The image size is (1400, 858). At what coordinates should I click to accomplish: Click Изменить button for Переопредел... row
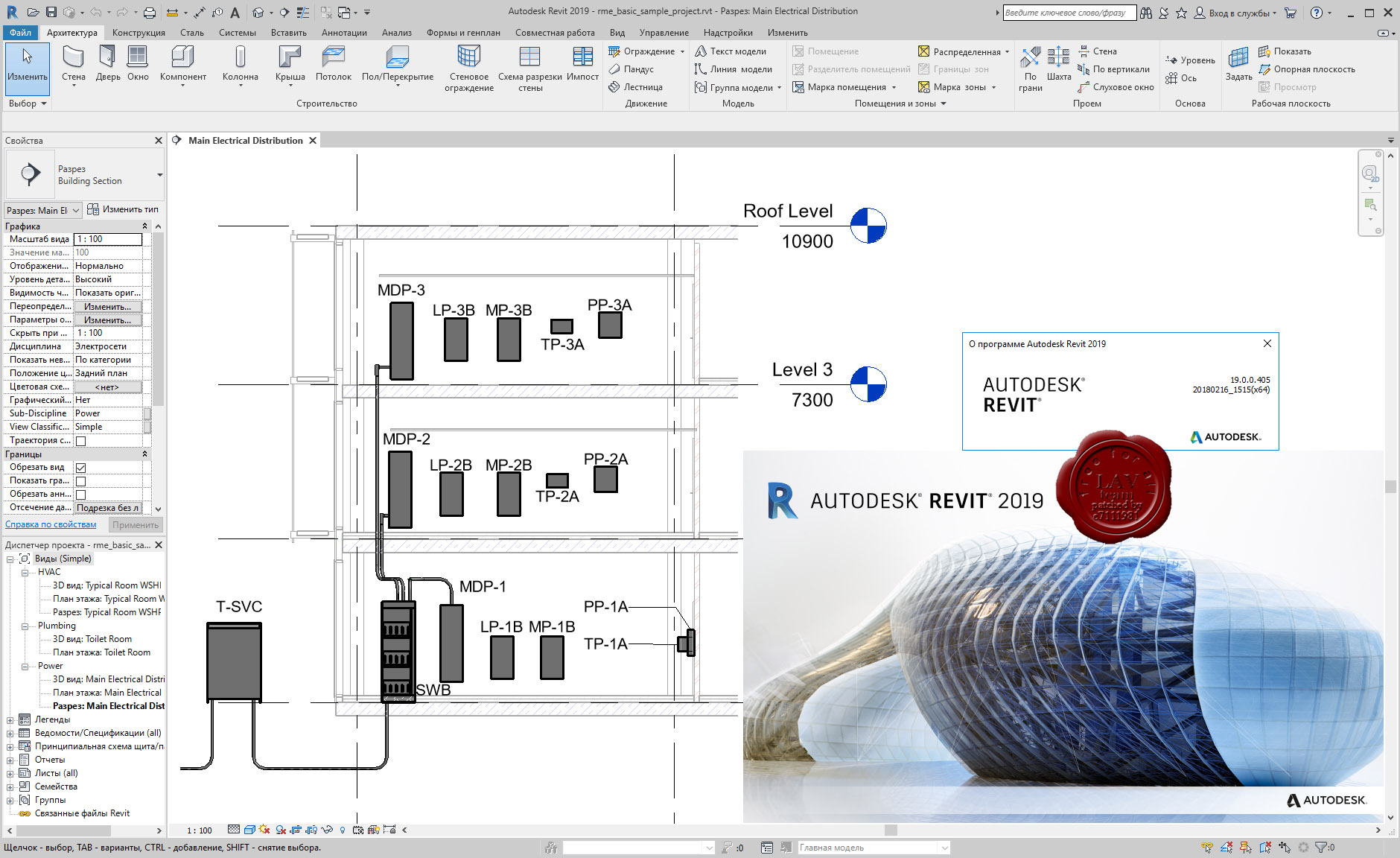point(107,306)
